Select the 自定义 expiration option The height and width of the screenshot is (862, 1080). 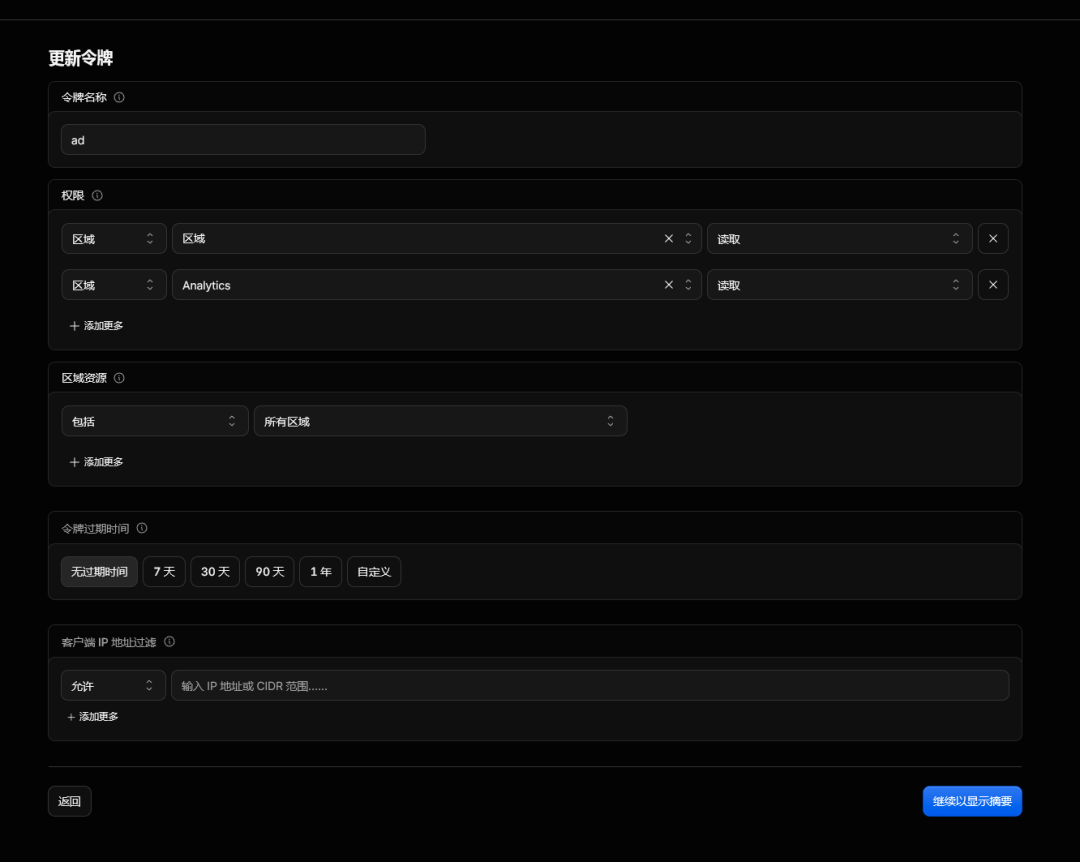374,572
